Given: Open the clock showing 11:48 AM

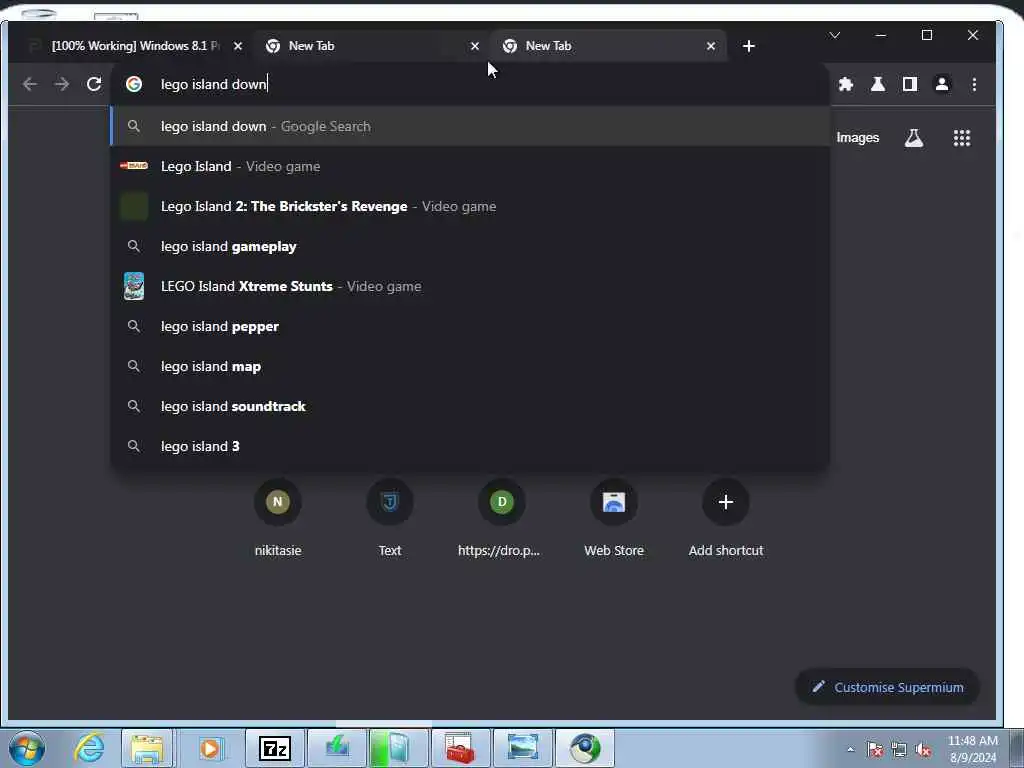Looking at the screenshot, I should pos(972,749).
